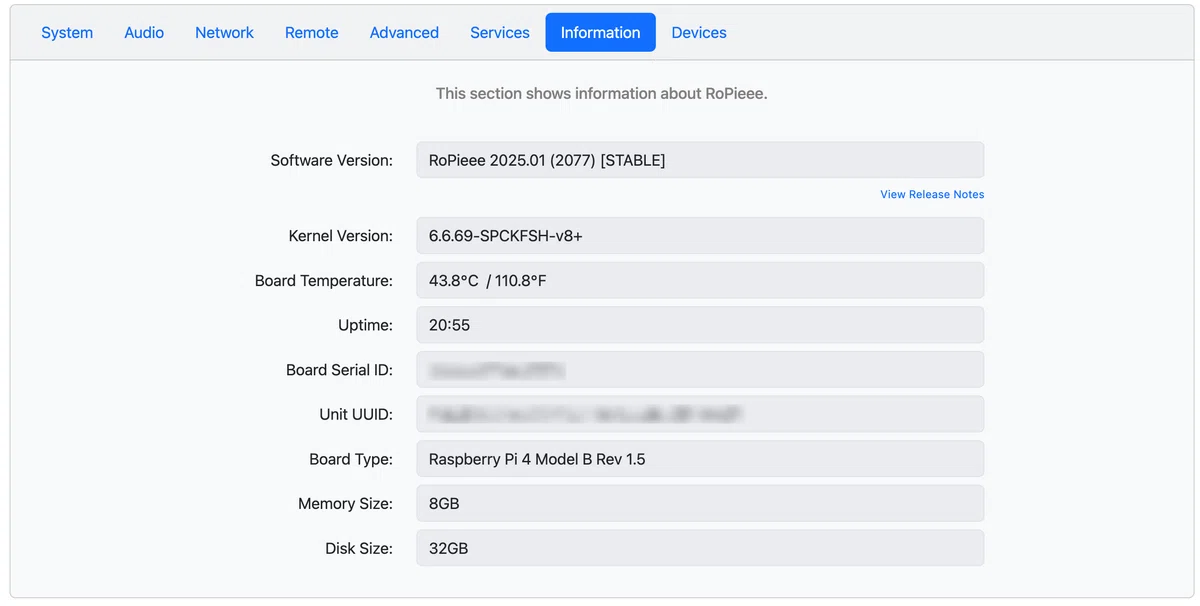
Task: Switch to the Services tab
Action: click(500, 33)
